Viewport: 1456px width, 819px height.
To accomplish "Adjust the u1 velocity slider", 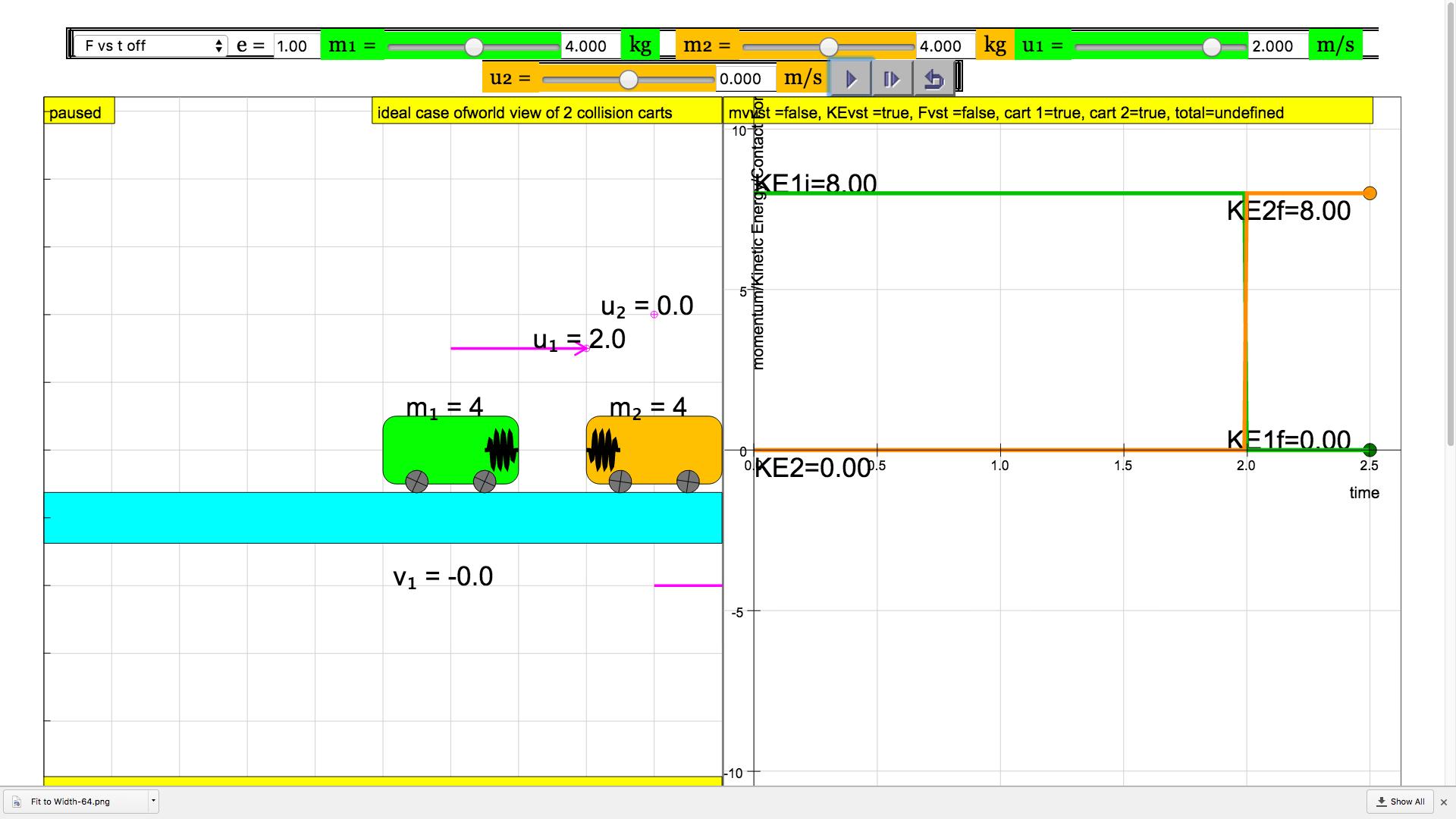I will (x=1212, y=47).
